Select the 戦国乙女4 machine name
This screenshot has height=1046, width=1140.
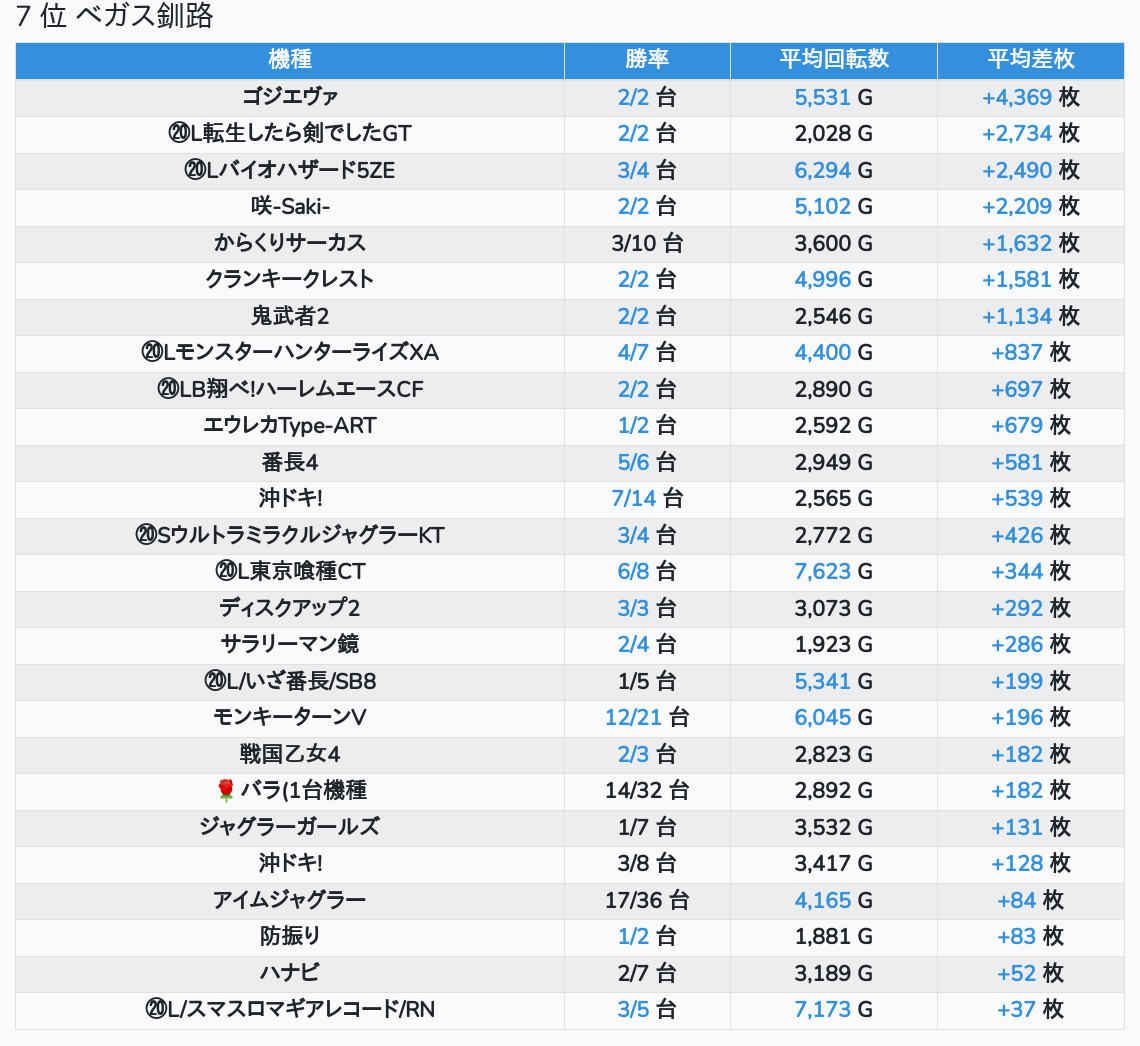coord(289,754)
